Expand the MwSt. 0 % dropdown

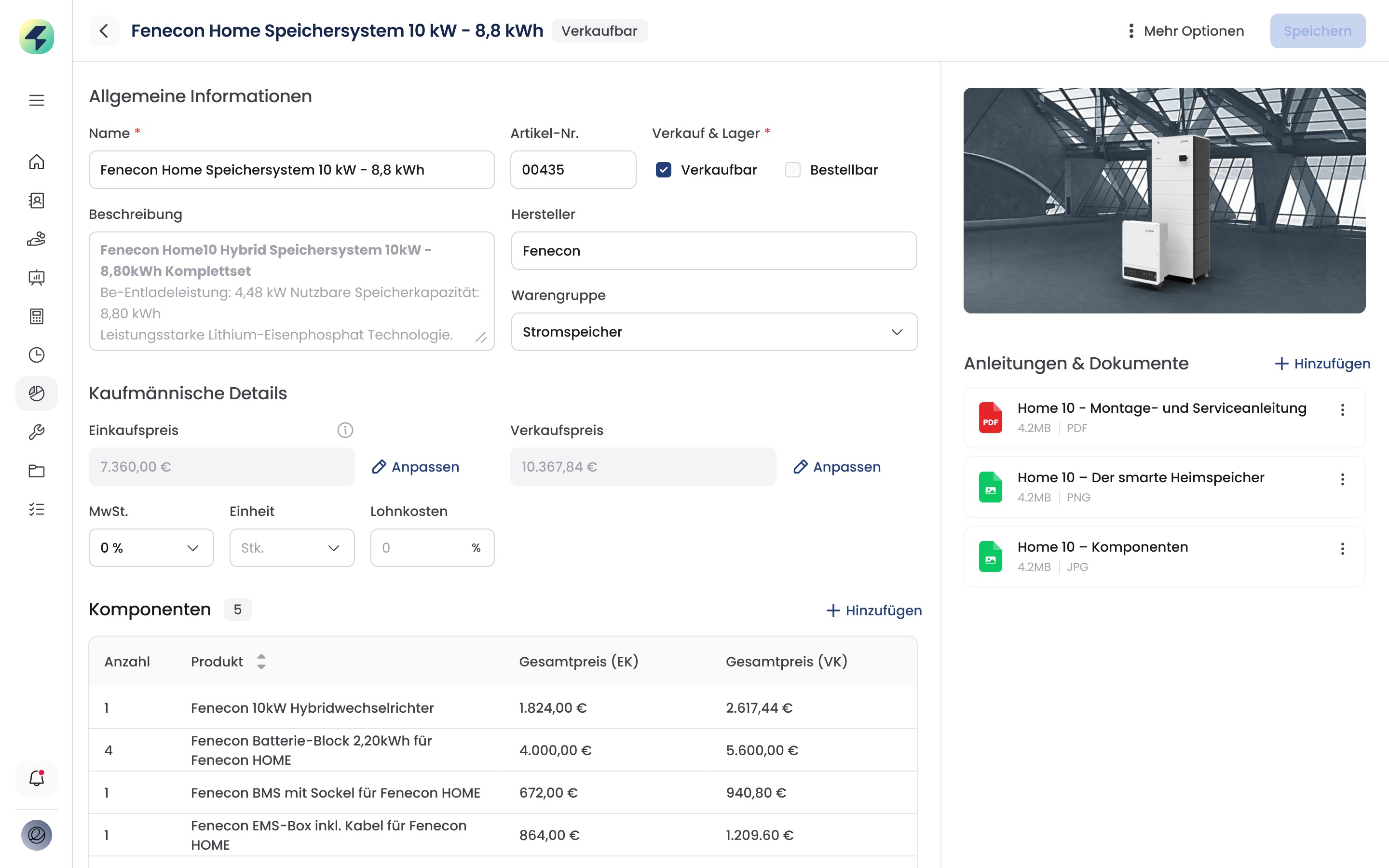click(x=151, y=548)
